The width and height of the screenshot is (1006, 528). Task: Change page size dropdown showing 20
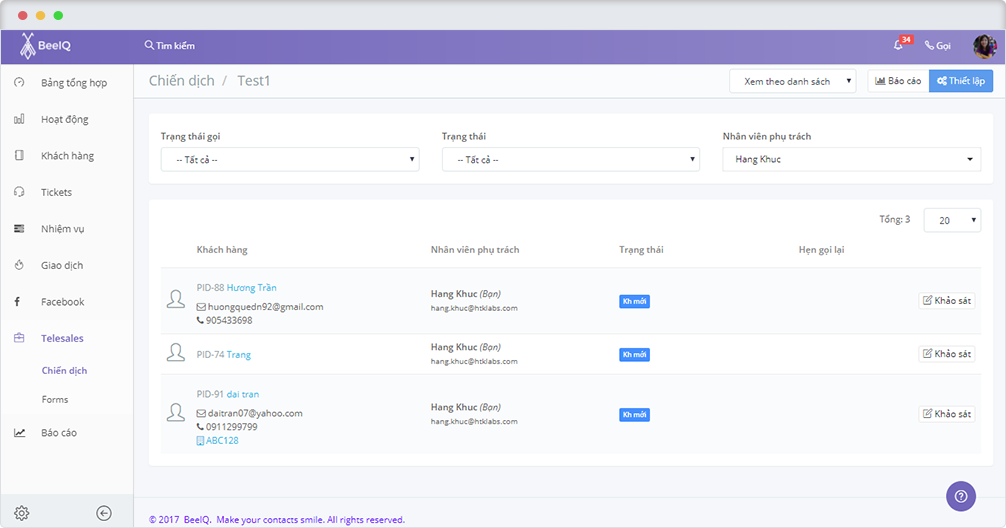coord(951,220)
